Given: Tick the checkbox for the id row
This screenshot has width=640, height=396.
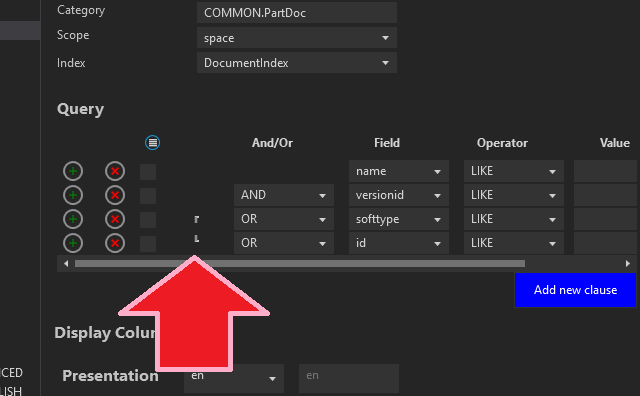Looking at the screenshot, I should [x=148, y=244].
